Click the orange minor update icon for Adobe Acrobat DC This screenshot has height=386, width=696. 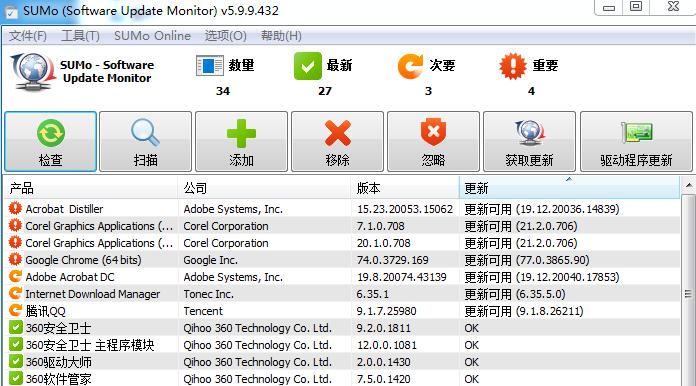(15, 276)
